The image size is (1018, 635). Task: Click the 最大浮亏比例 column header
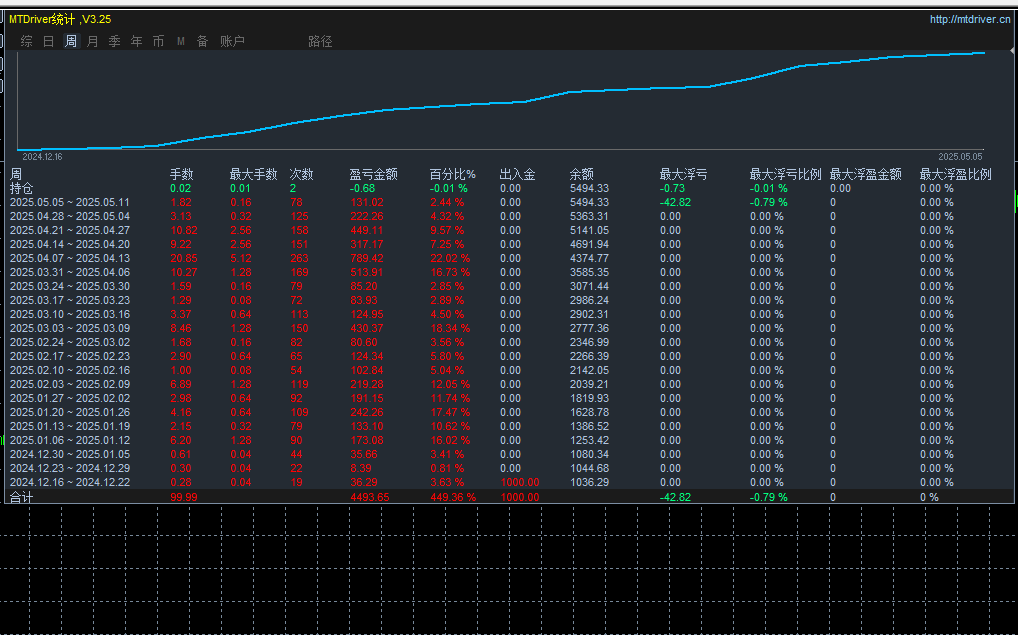tap(786, 174)
